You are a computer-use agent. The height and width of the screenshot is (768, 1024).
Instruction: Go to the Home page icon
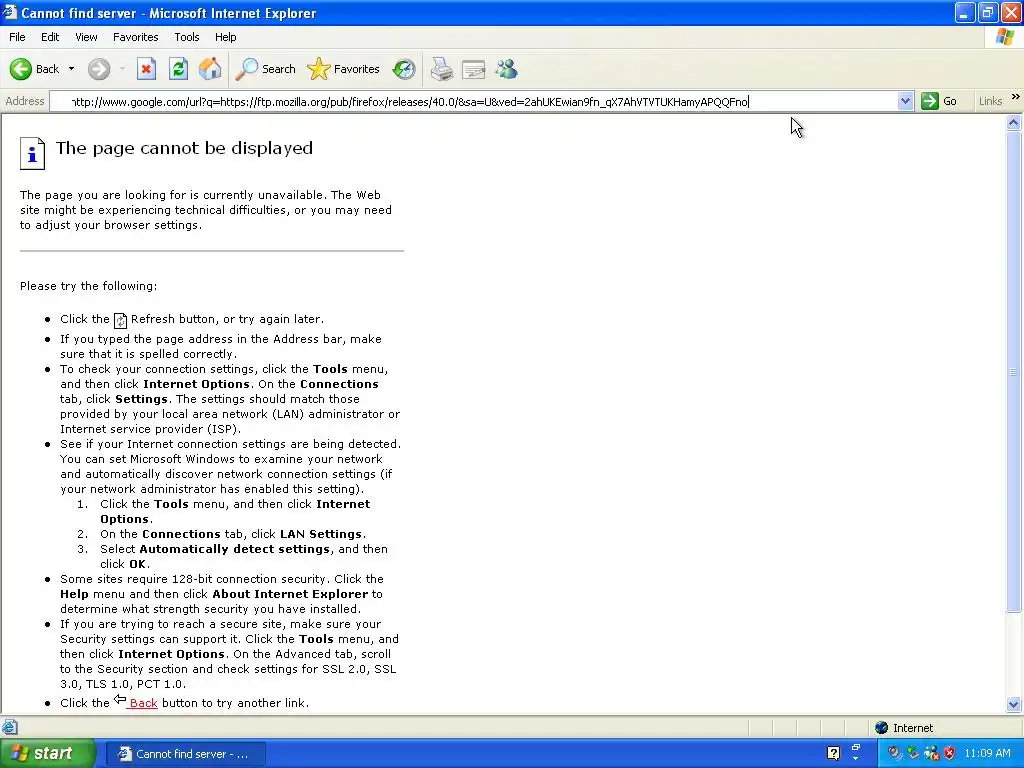(x=210, y=69)
